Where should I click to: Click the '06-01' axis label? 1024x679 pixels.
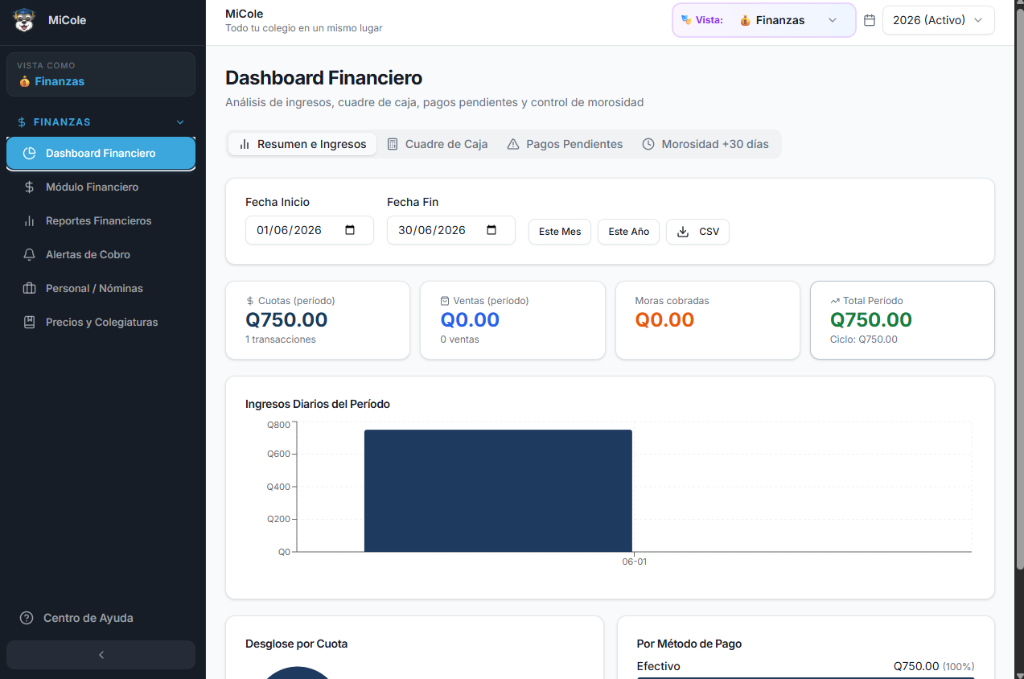coord(634,562)
